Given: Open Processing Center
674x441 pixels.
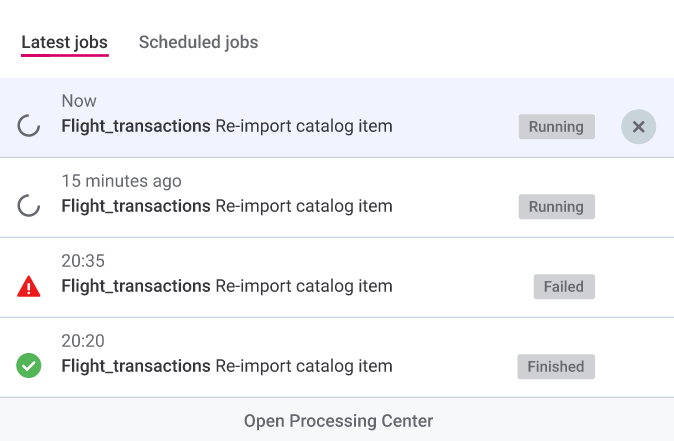Looking at the screenshot, I should click(x=338, y=421).
